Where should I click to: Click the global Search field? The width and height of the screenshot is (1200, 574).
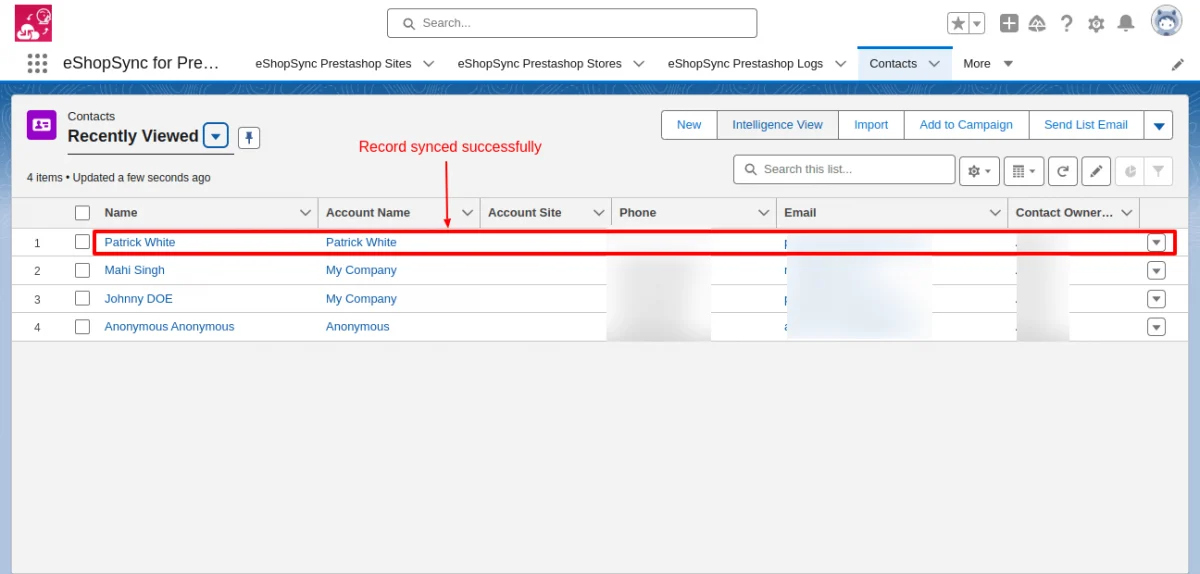click(572, 23)
